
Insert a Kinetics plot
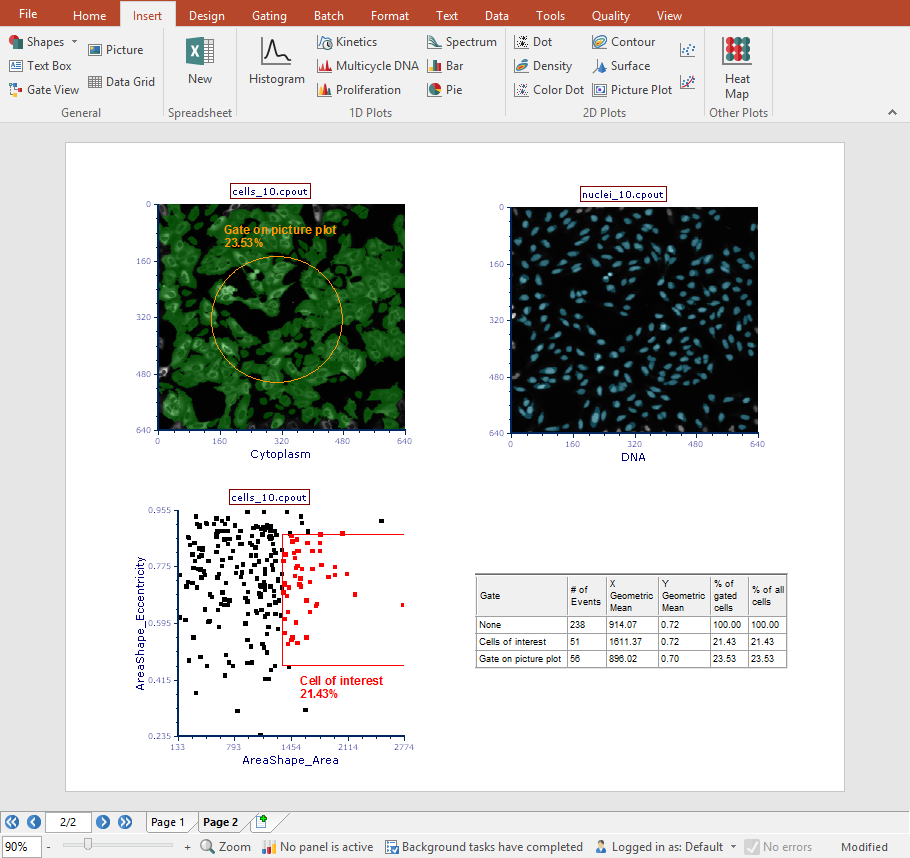pyautogui.click(x=347, y=42)
